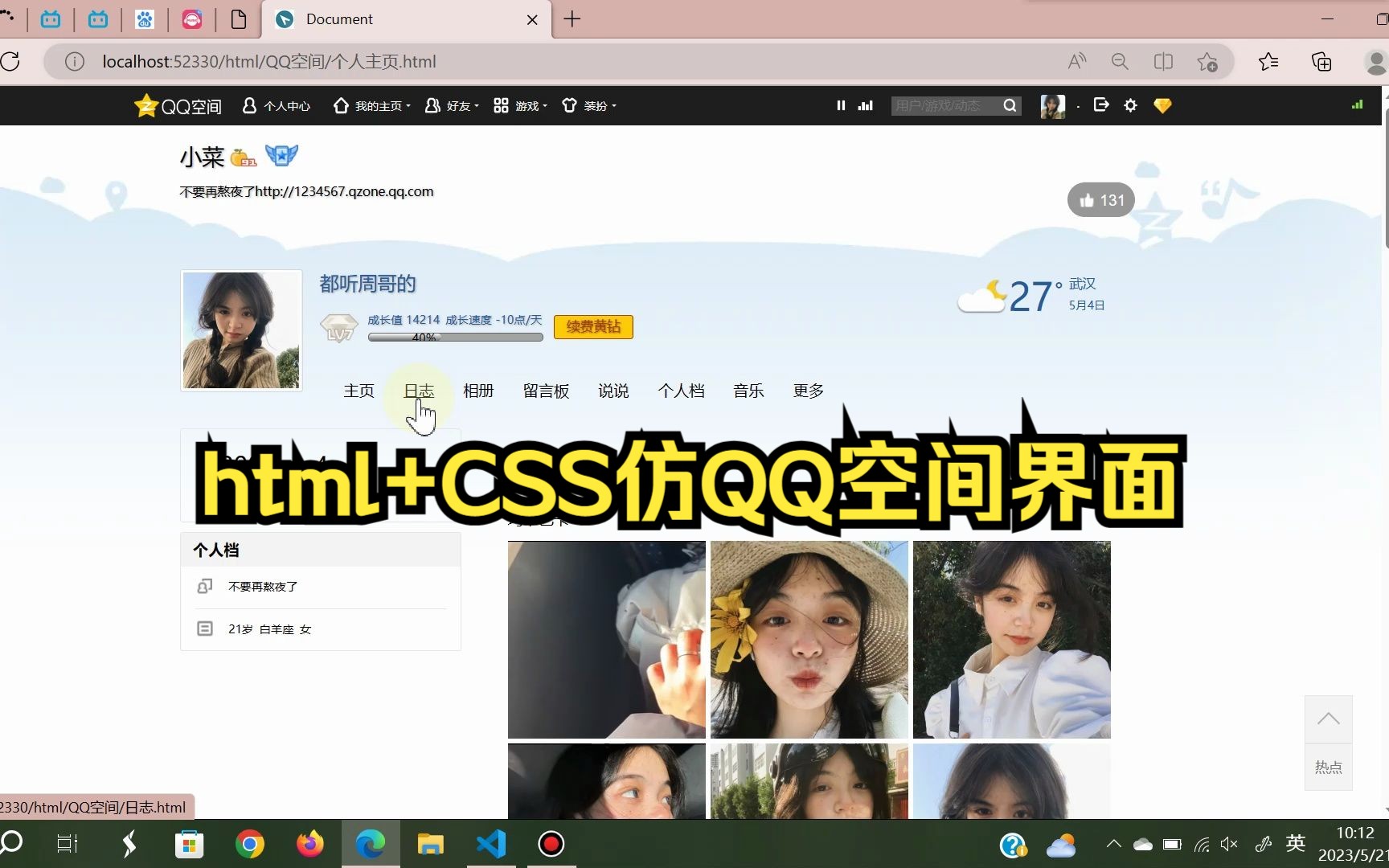Open the 主页 tab
The height and width of the screenshot is (868, 1389).
coord(359,391)
